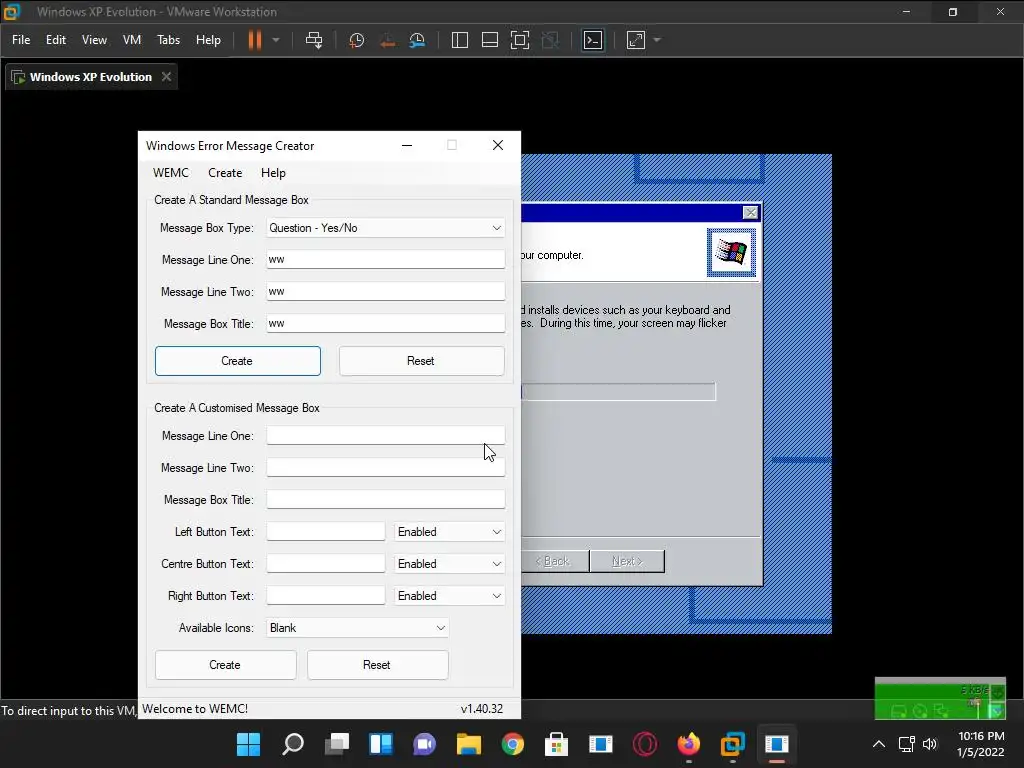Open the volume control in the tray
This screenshot has height=768, width=1024.
[x=930, y=744]
